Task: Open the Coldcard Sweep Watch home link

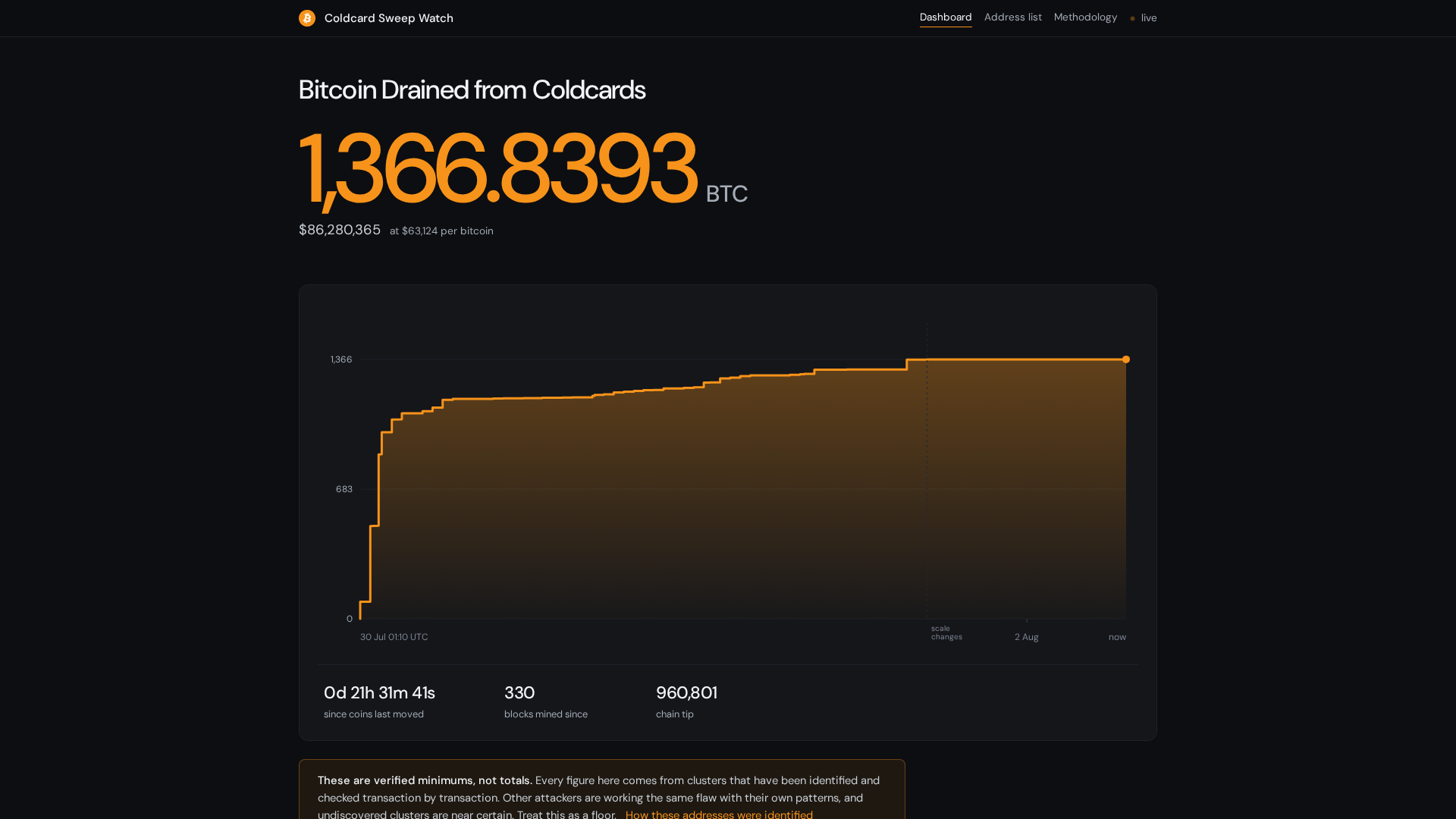Action: [376, 18]
